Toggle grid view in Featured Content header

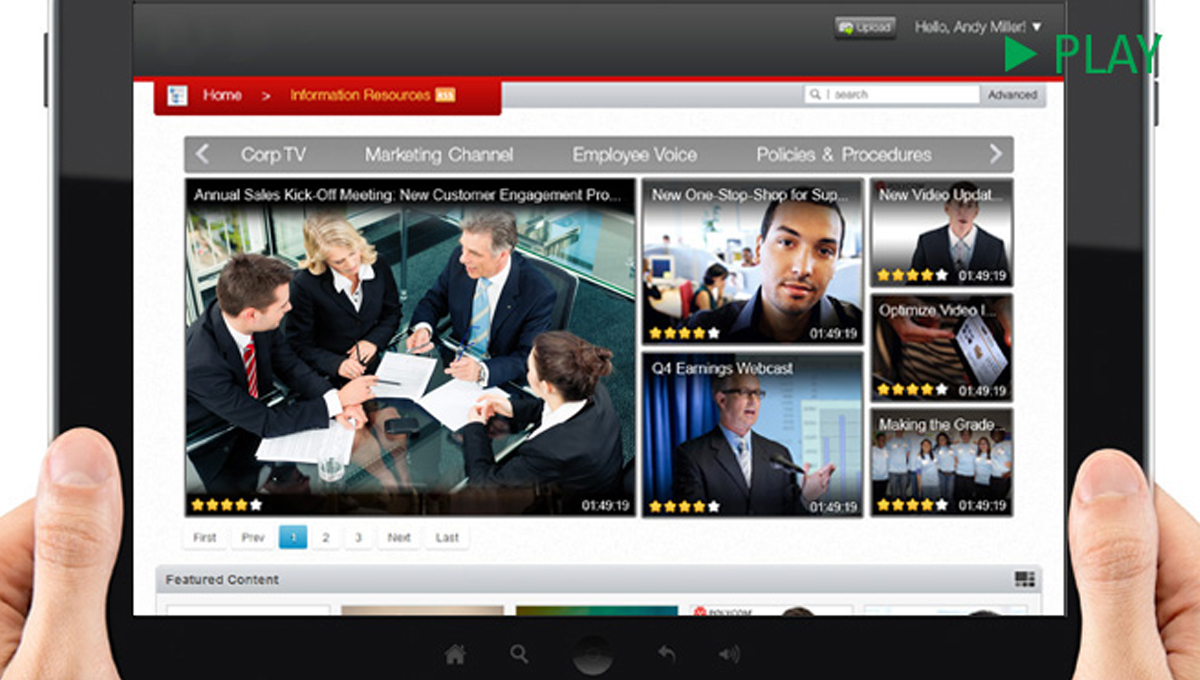[x=1024, y=579]
